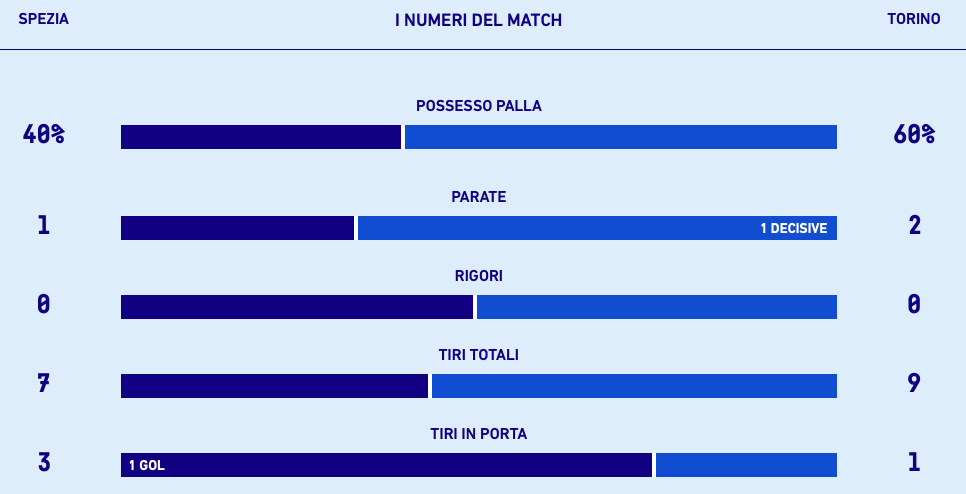The width and height of the screenshot is (966, 494).
Task: Click the SPEZIA team label
Action: point(43,19)
